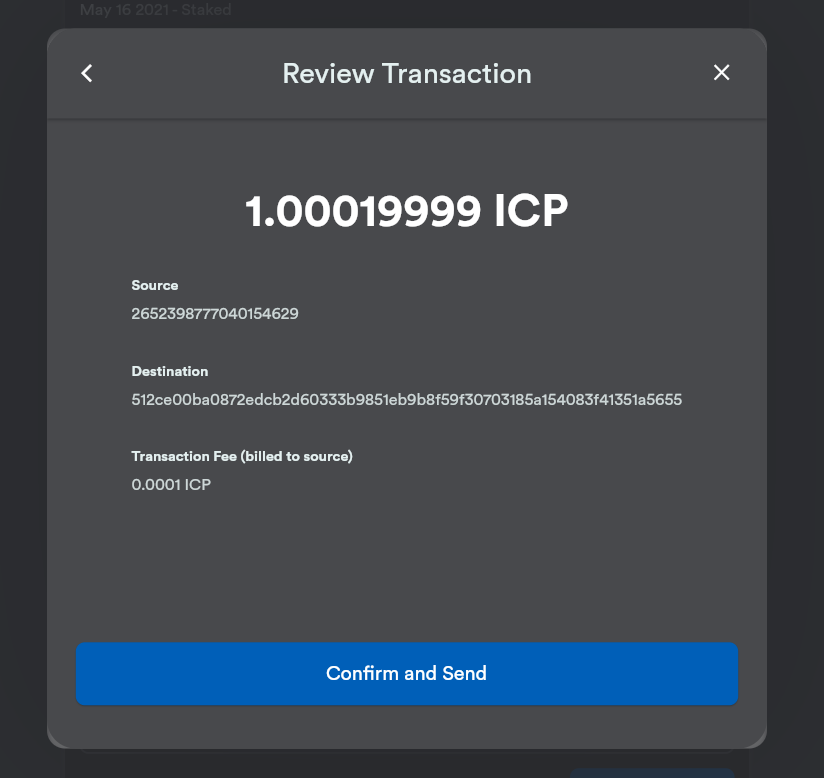
Task: Click the Transaction Fee heading
Action: pos(184,456)
